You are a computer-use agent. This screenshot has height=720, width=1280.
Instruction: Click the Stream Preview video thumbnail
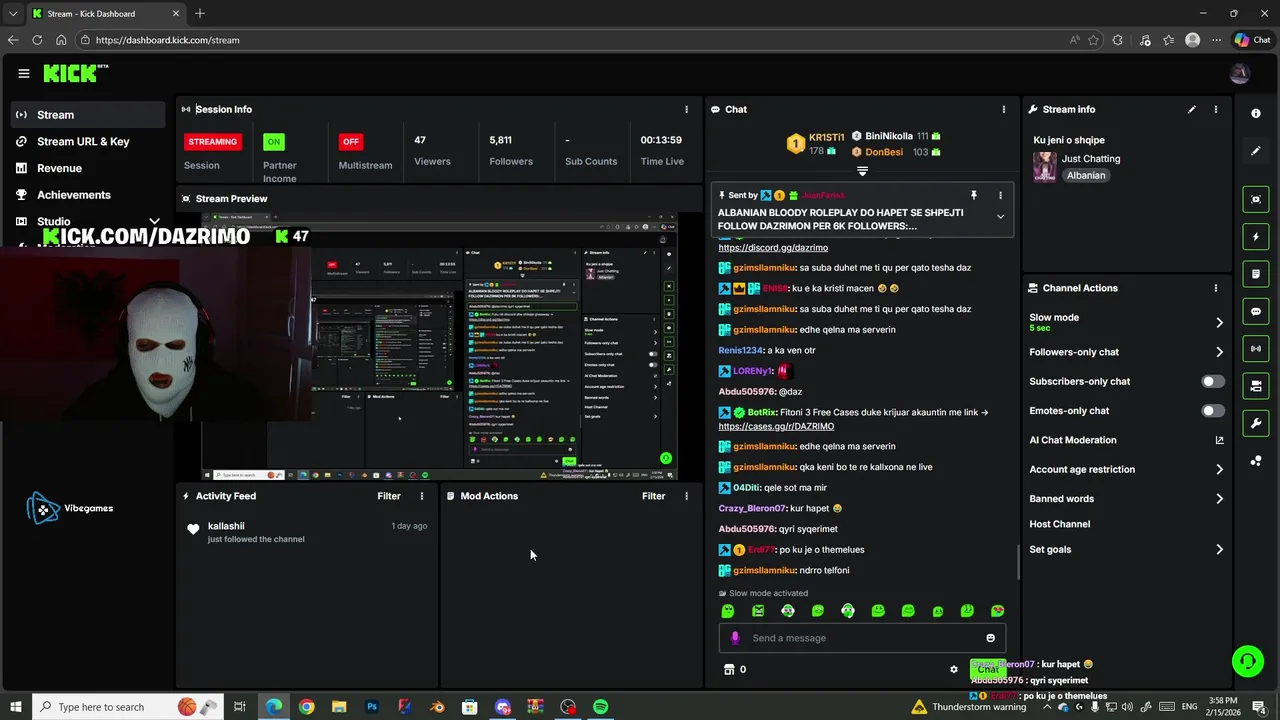pos(439,346)
